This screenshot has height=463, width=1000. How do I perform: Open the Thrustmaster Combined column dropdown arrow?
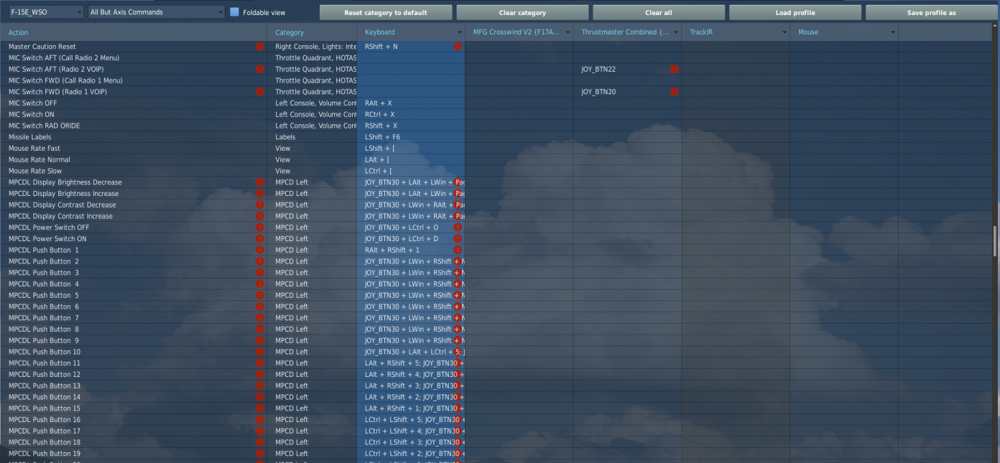coord(676,33)
